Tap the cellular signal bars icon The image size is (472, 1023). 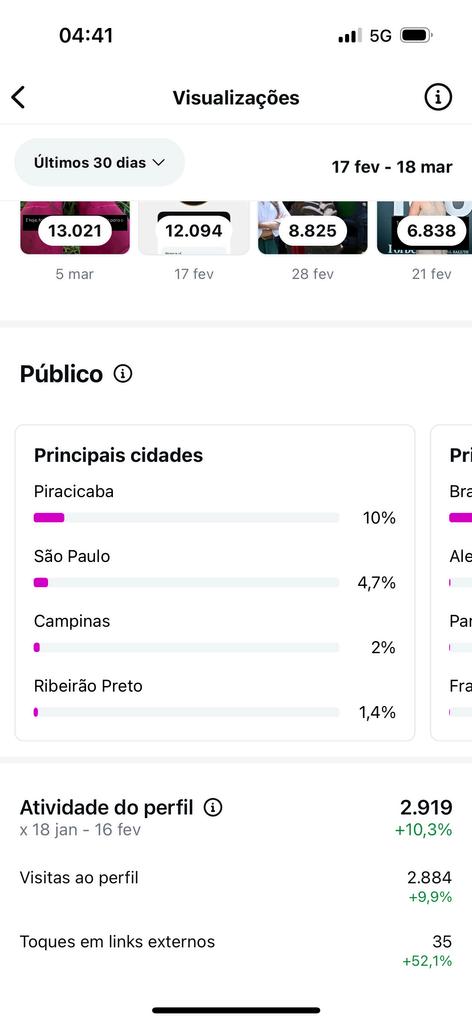click(350, 35)
